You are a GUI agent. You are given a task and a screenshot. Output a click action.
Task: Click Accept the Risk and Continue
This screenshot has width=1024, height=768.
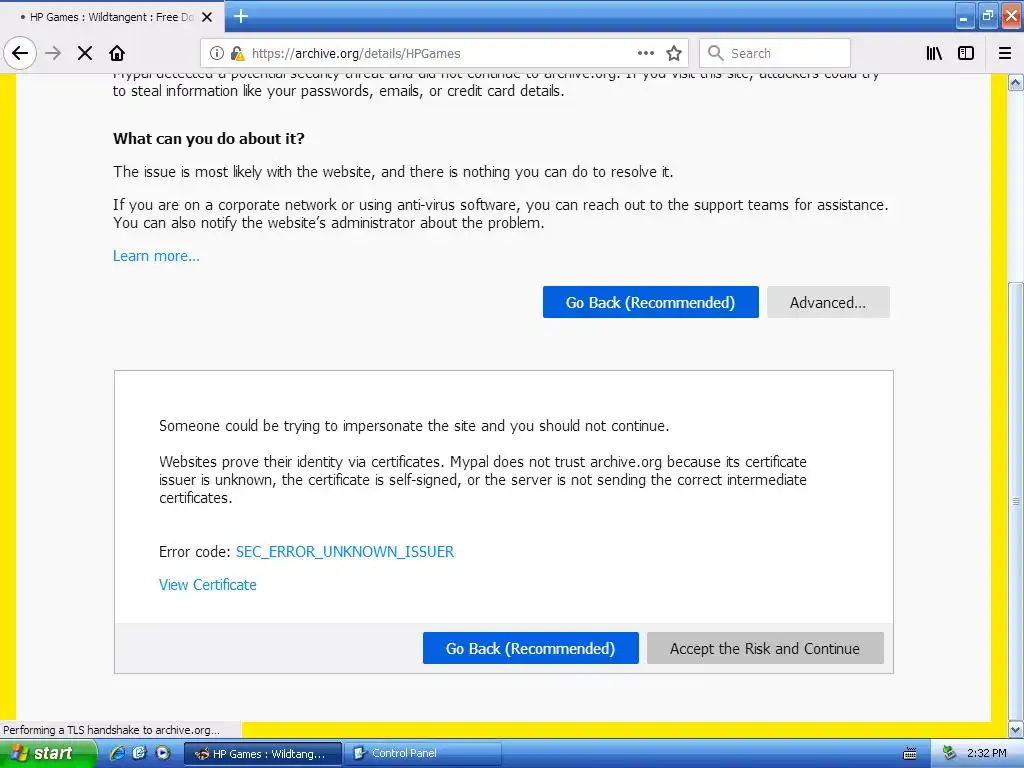[765, 648]
